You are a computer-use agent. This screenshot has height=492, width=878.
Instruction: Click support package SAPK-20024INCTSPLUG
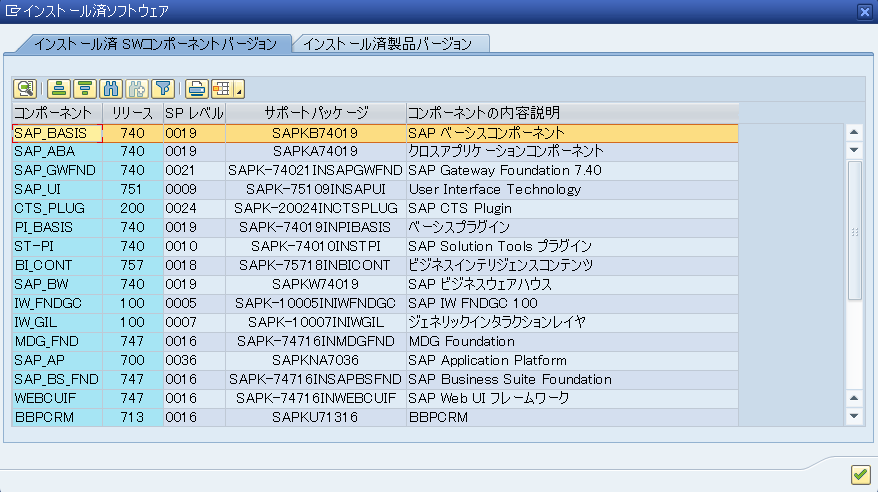[316, 209]
